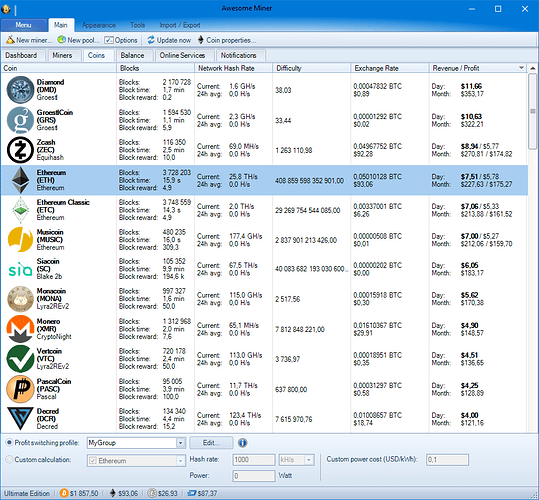The width and height of the screenshot is (539, 500).
Task: Select the Custom calculation radio button
Action: click(x=9, y=459)
